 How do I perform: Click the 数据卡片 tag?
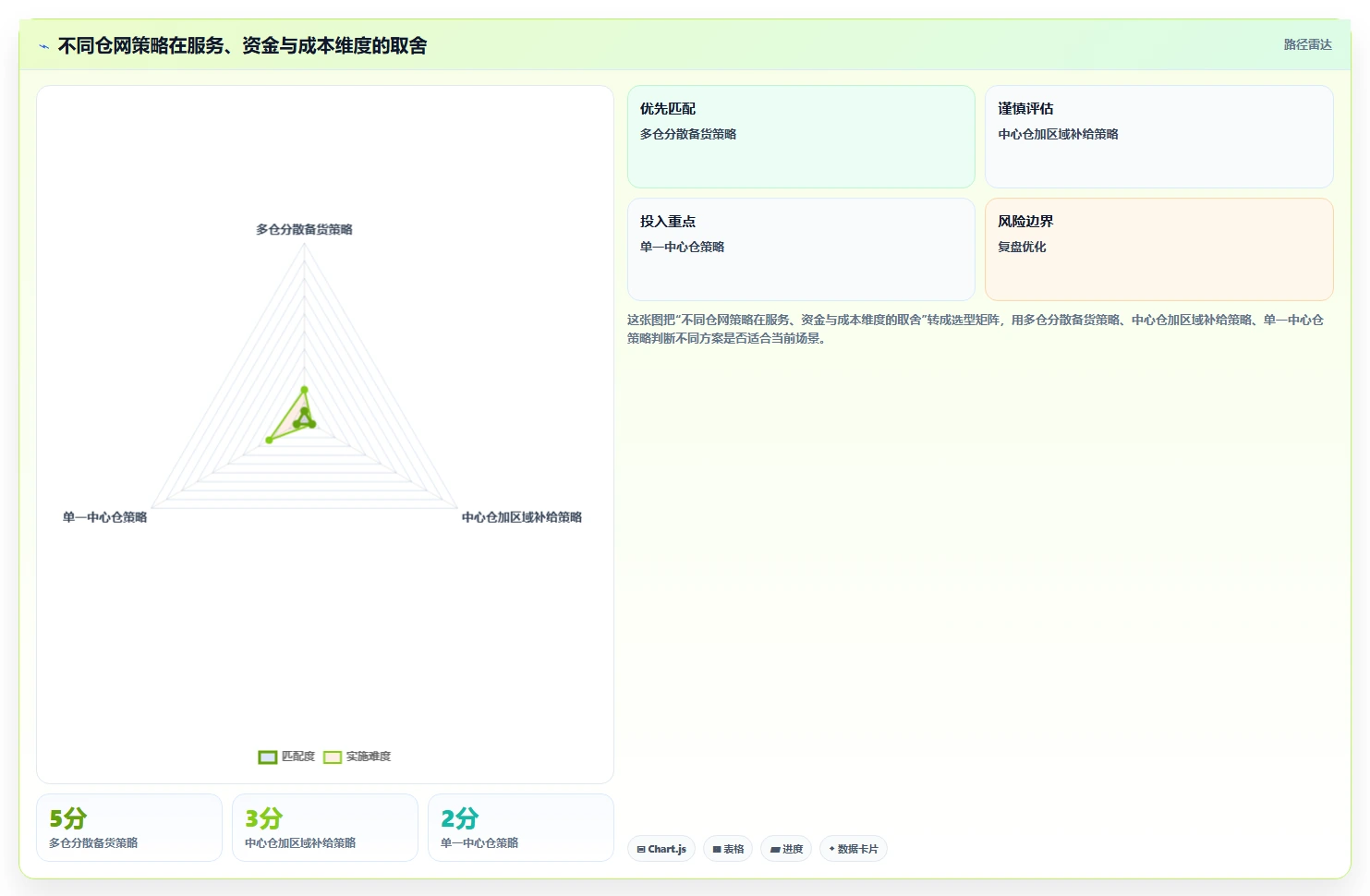point(854,849)
